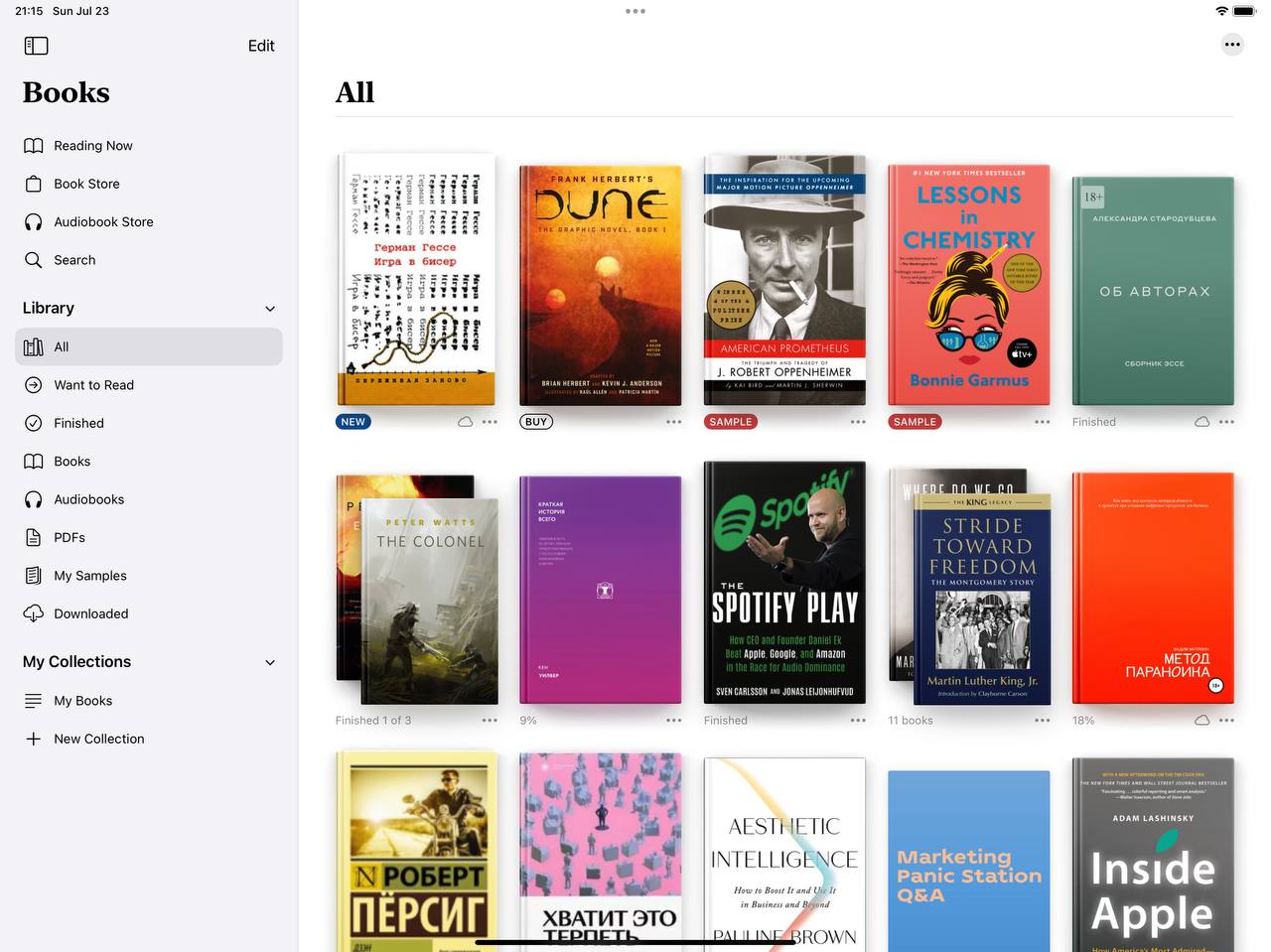Toggle the sidebar with the panel icon
The image size is (1271, 952).
pos(36,46)
